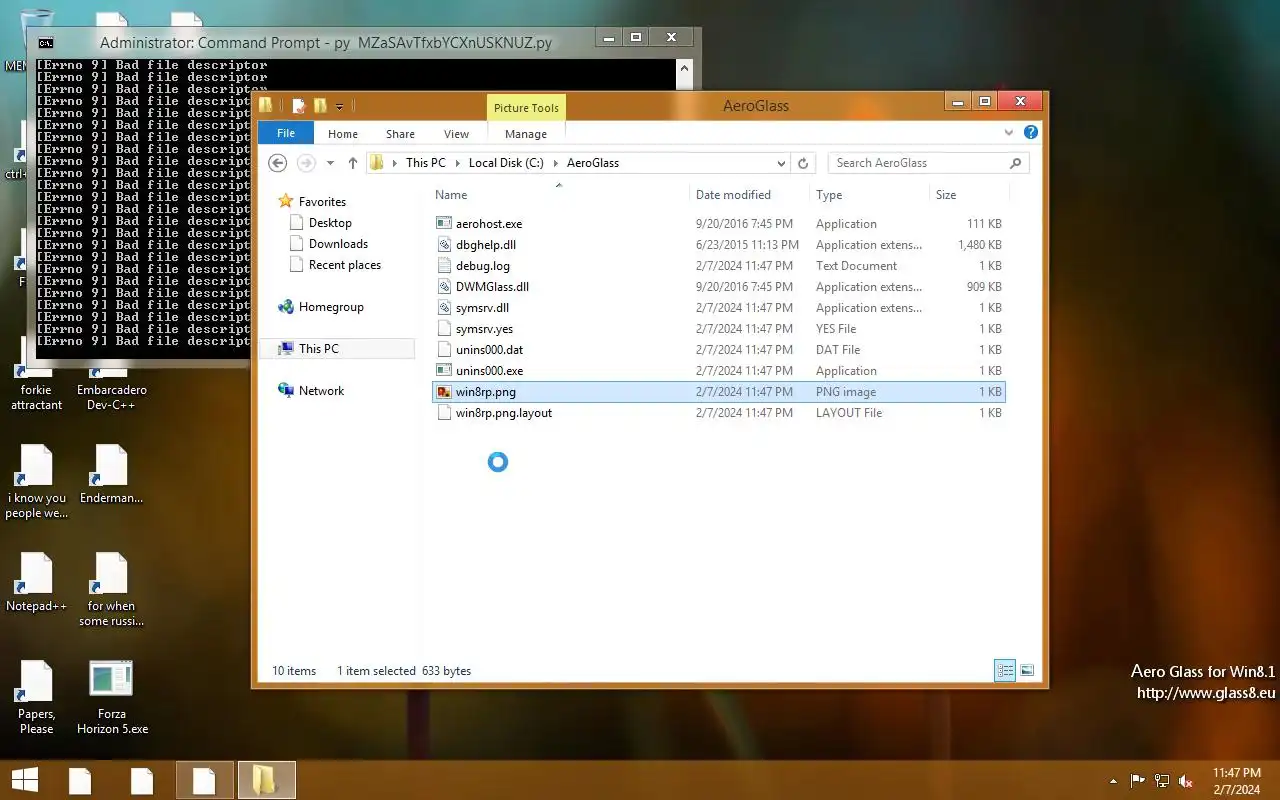Click Local Disk (C:) breadcrumb
Viewport: 1280px width, 800px height.
pos(506,163)
